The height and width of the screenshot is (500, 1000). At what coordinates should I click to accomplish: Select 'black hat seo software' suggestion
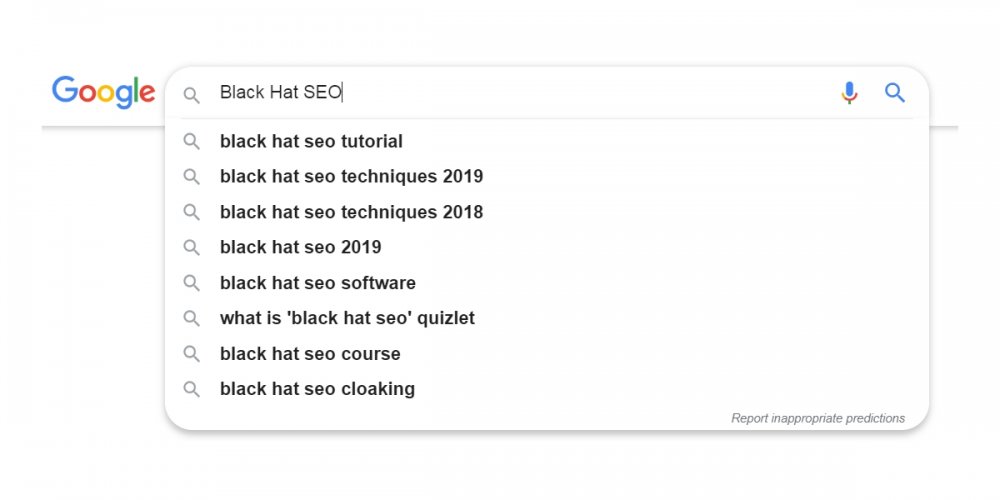pyautogui.click(x=547, y=283)
